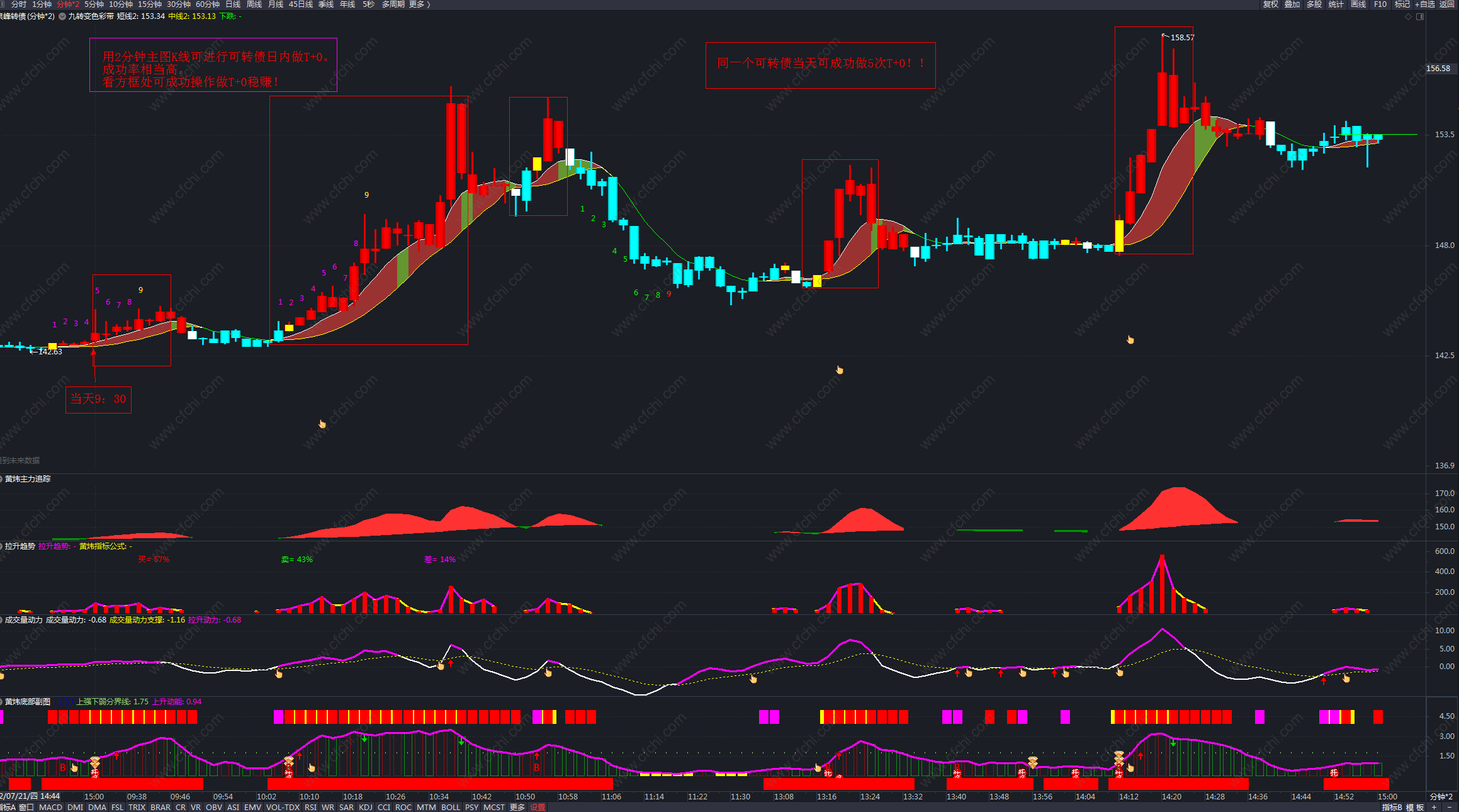This screenshot has width=1459, height=812.
Task: Select the MACD indicator
Action: tap(50, 807)
